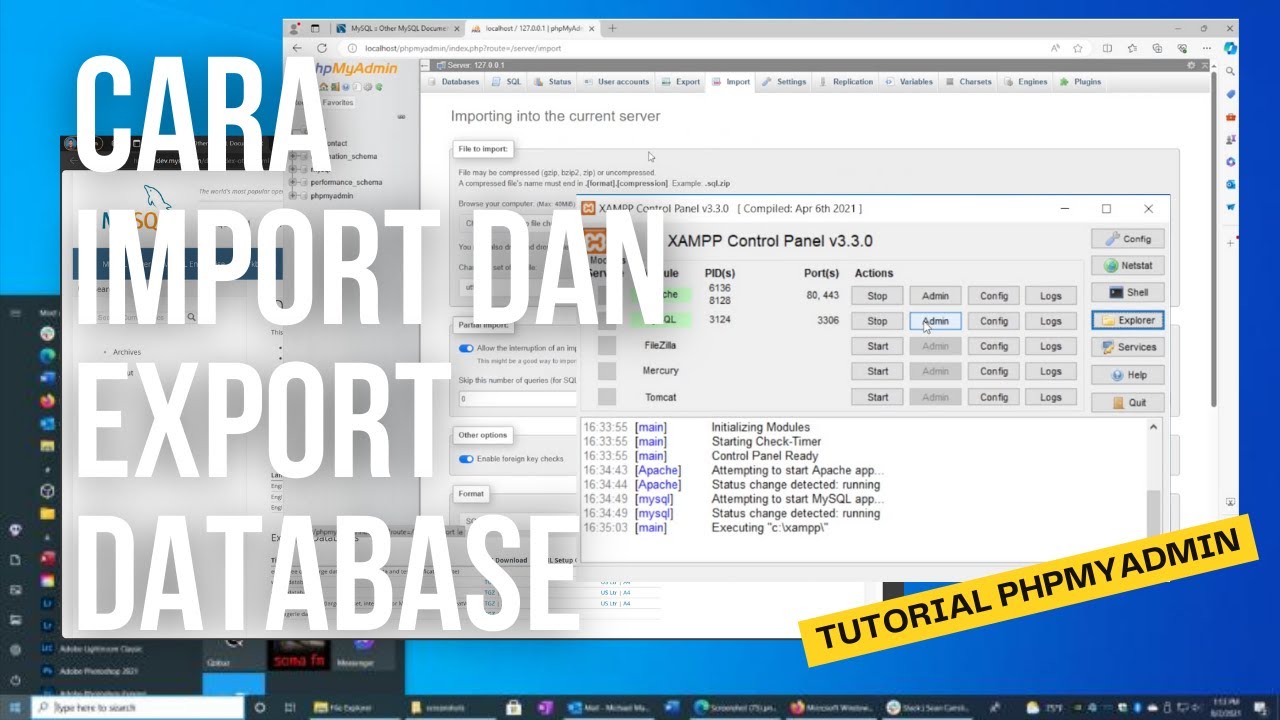Expand the phpmyadmin database tree

(x=293, y=196)
